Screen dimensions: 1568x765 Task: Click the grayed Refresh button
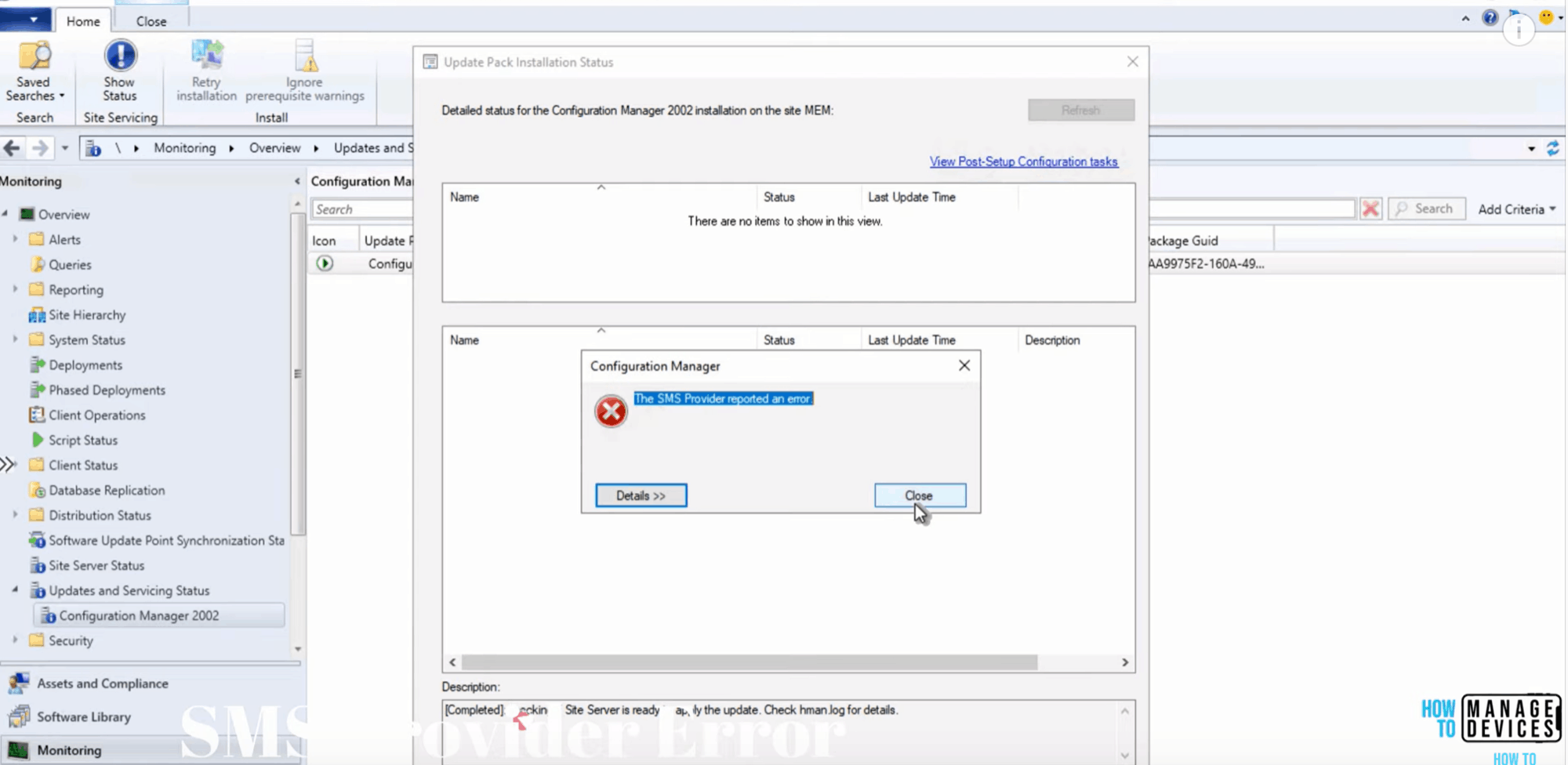(x=1081, y=110)
